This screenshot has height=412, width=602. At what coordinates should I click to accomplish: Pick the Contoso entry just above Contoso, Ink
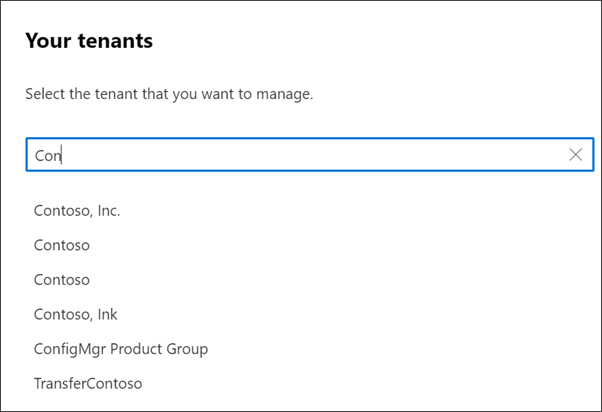(x=62, y=280)
